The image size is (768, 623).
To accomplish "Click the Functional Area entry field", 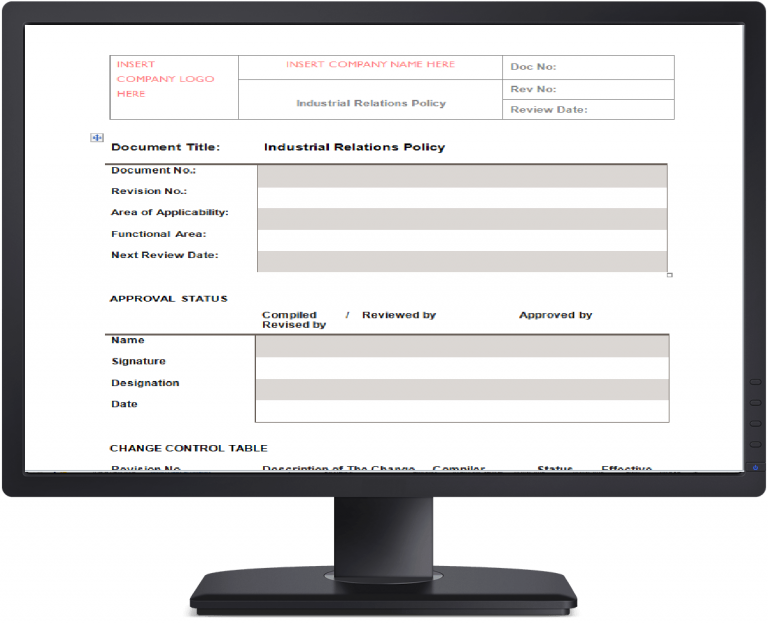I will point(461,240).
